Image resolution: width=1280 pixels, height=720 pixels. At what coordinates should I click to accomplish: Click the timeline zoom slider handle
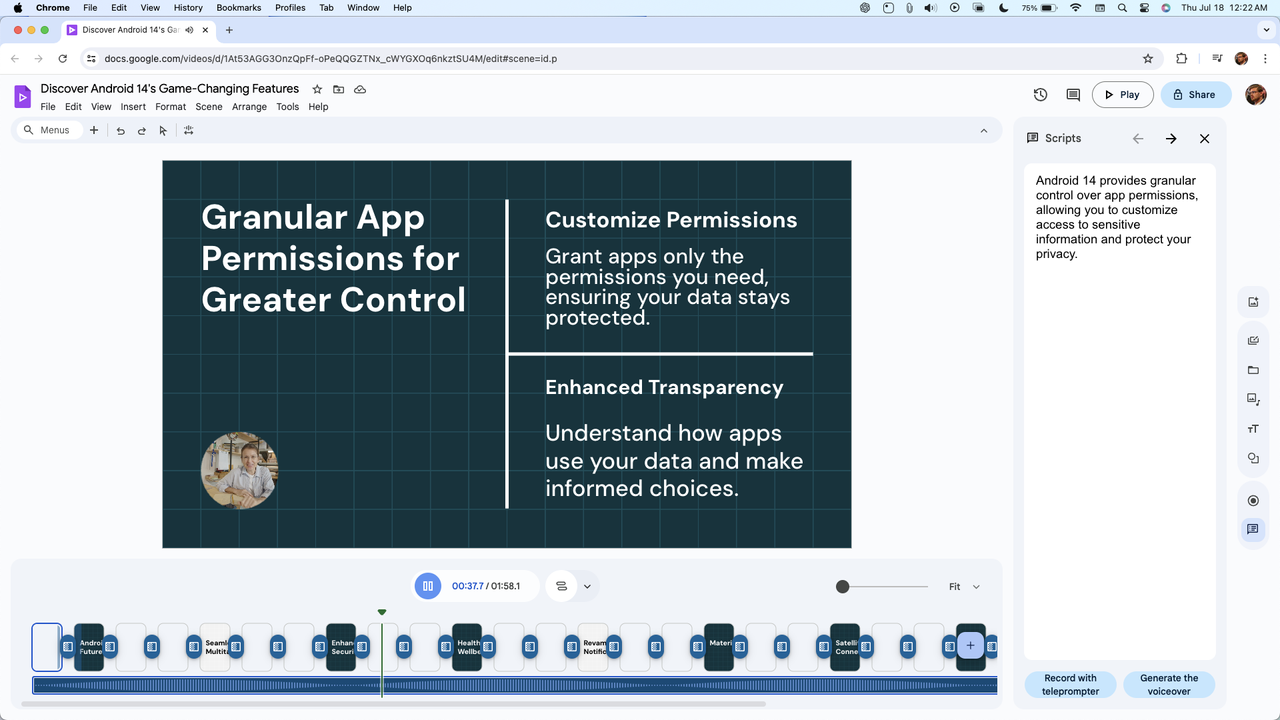click(x=843, y=587)
